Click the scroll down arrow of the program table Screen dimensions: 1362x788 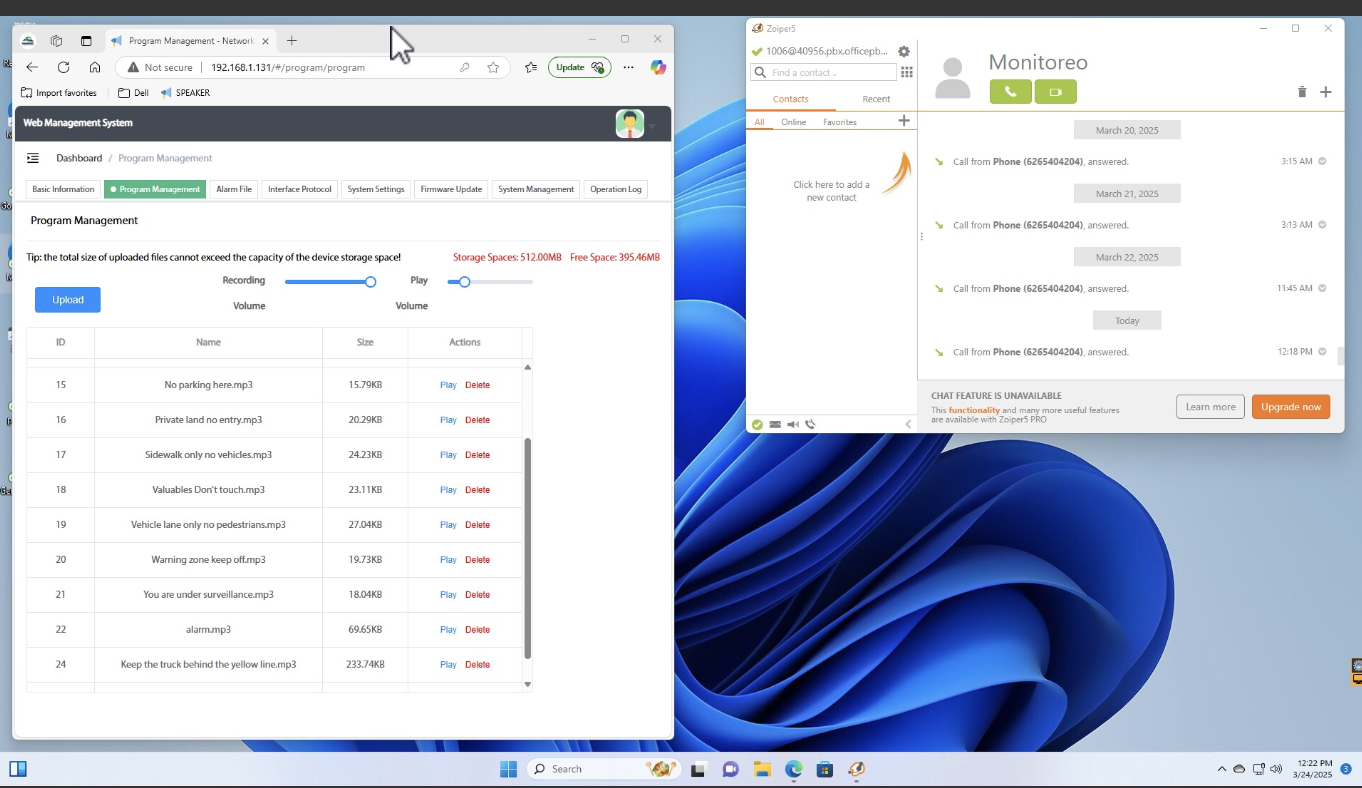pyautogui.click(x=528, y=684)
